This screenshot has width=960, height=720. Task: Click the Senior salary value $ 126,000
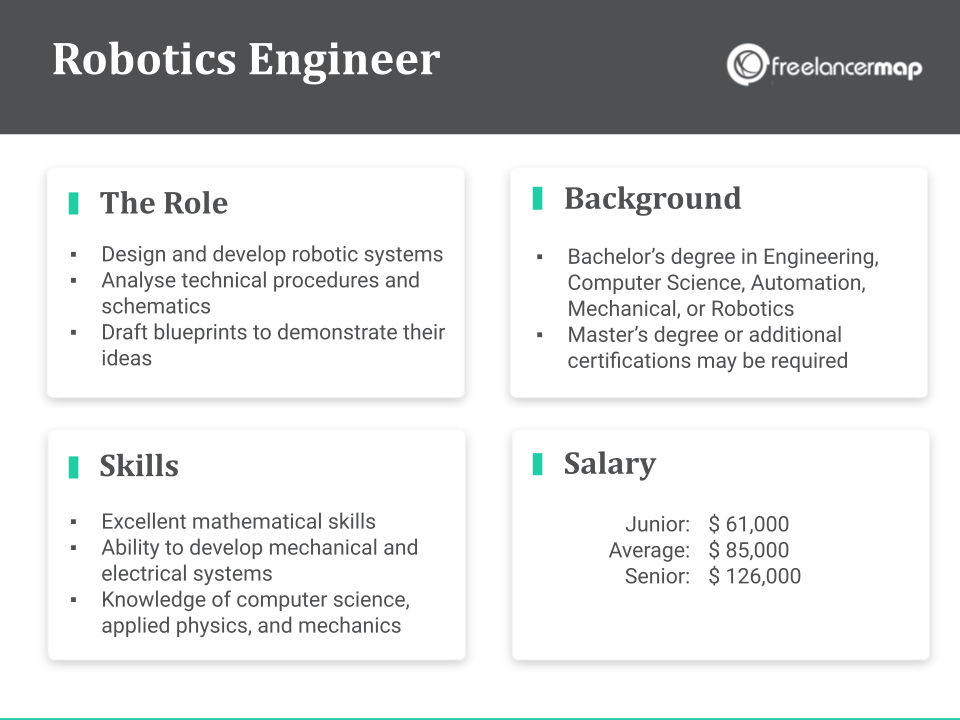(x=754, y=576)
